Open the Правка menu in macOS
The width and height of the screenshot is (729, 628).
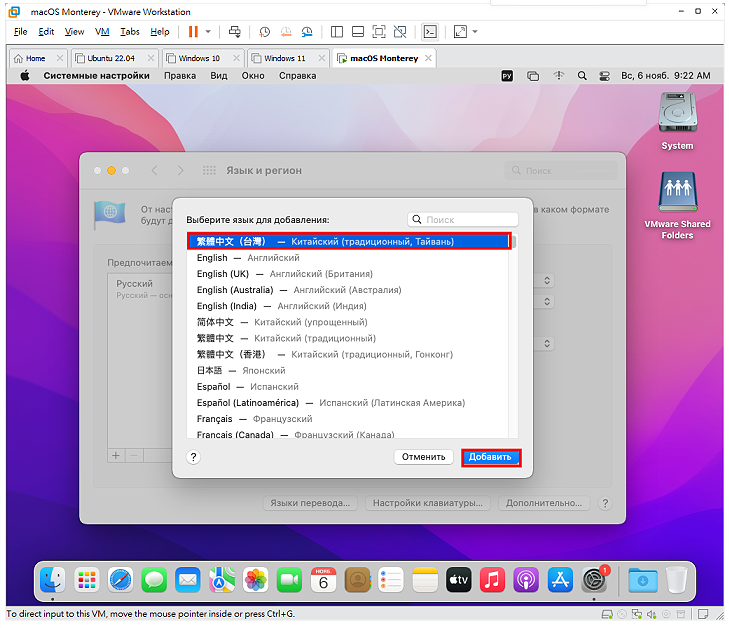(180, 75)
